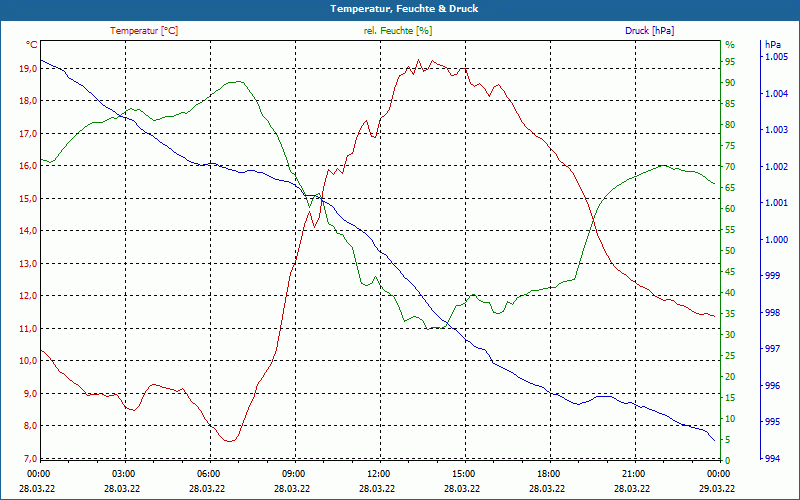Click the % unit label on humidity axis
Viewport: 800px width, 500px height.
pyautogui.click(x=730, y=45)
